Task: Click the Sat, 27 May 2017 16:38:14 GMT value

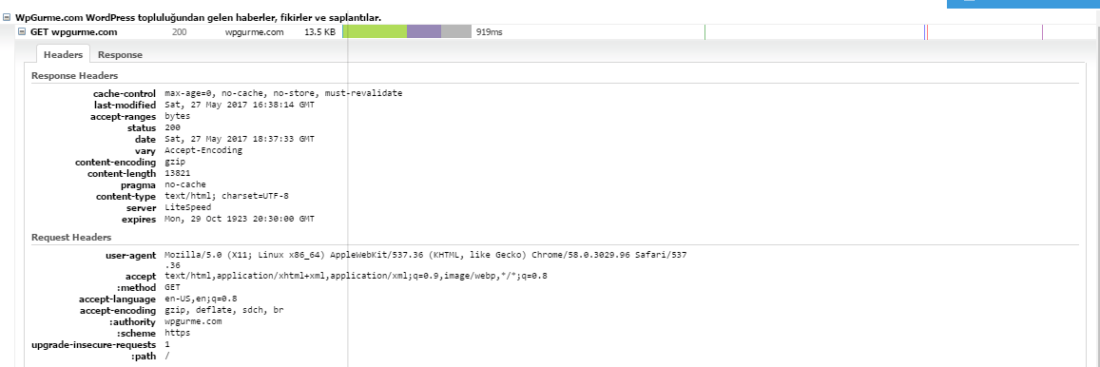Action: pos(239,105)
